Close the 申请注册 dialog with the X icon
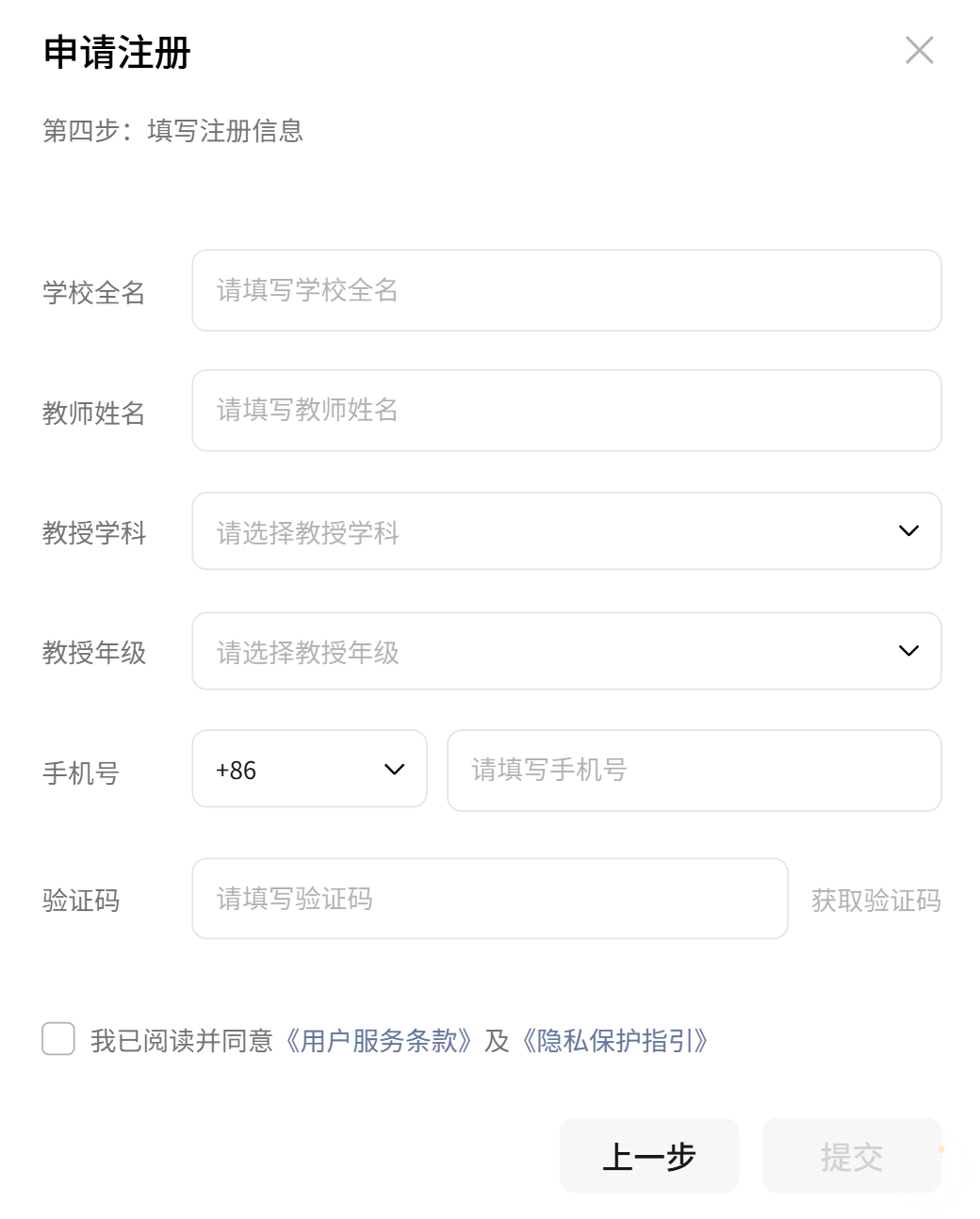 click(x=919, y=50)
